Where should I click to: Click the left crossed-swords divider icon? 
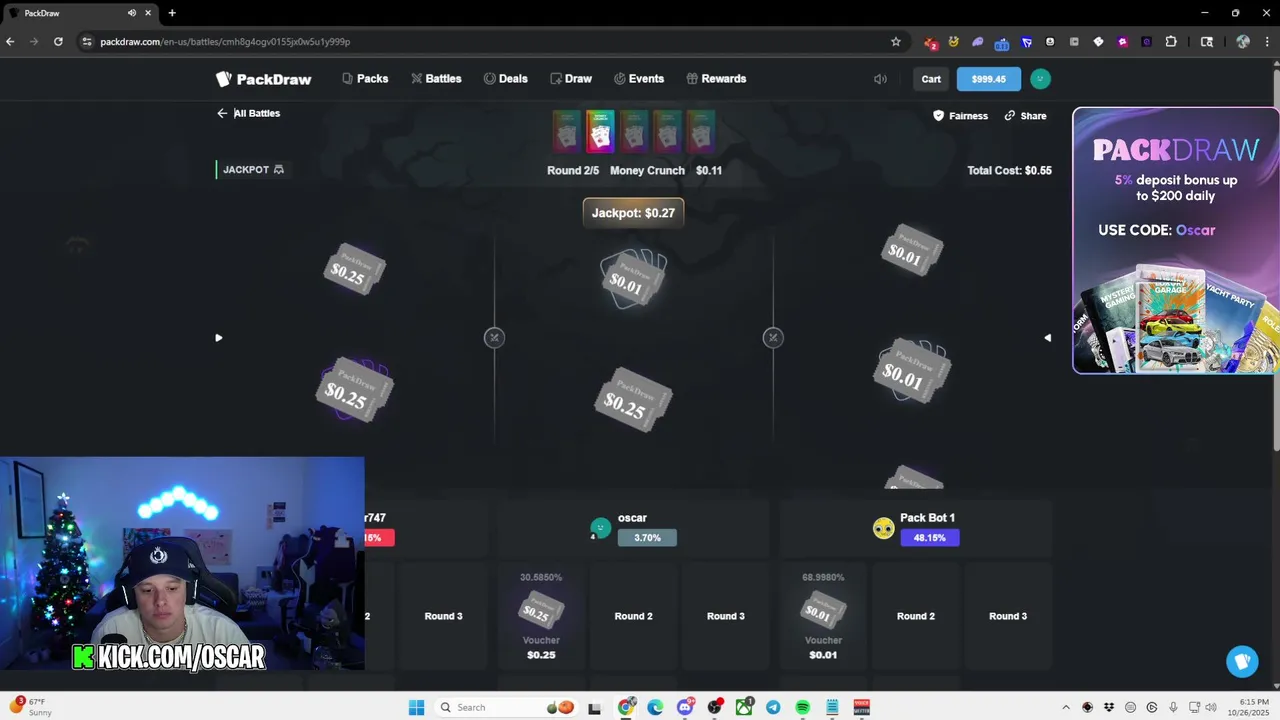tap(494, 338)
